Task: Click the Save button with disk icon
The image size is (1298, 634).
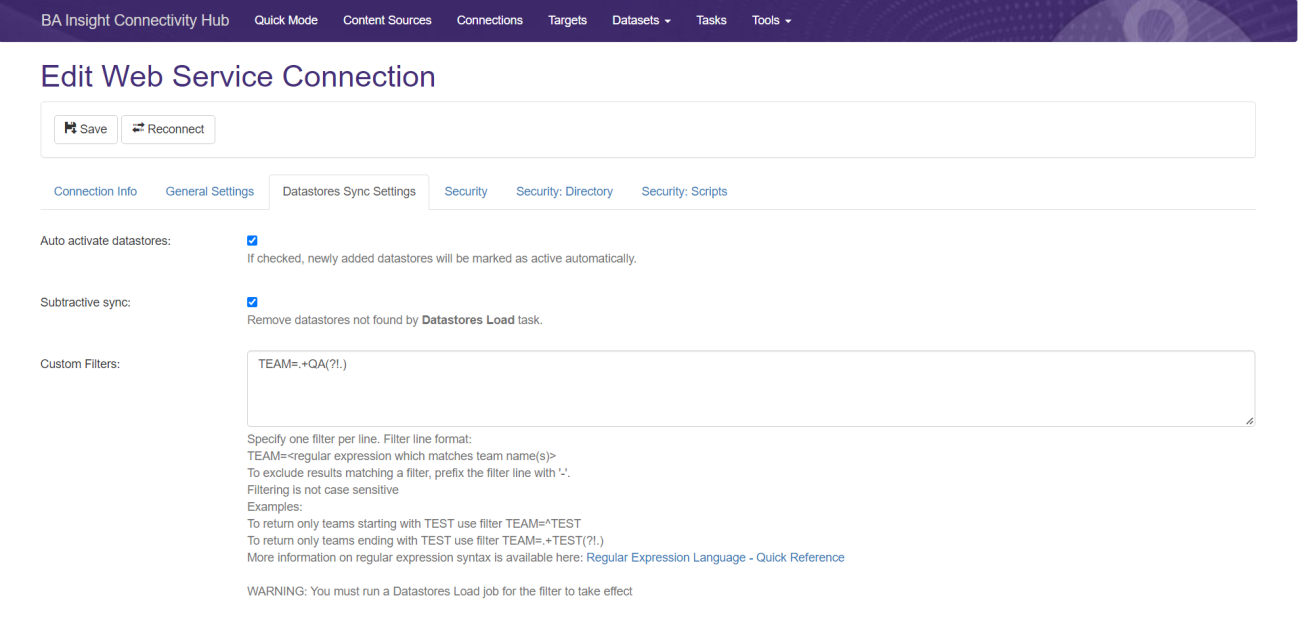Action: point(86,129)
